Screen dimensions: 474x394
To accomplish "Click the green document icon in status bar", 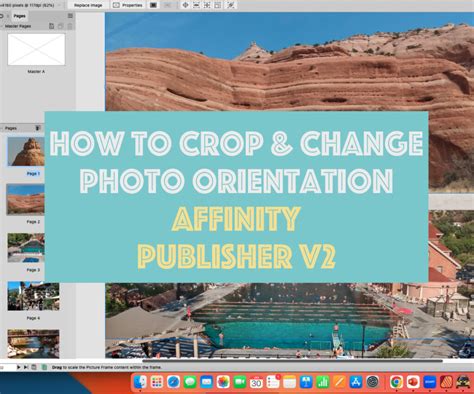I will pos(44,367).
